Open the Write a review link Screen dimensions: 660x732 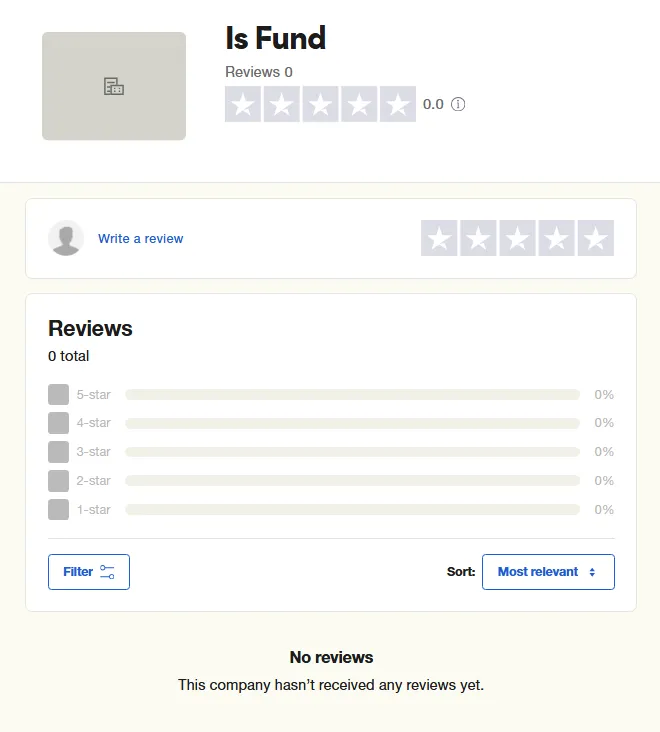141,239
